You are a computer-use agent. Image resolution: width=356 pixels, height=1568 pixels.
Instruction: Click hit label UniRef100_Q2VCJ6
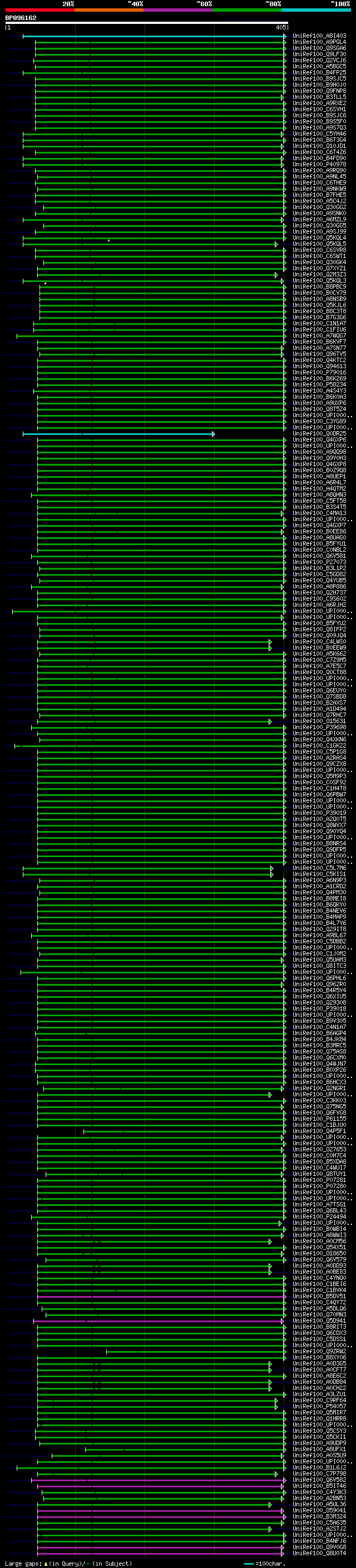click(319, 61)
